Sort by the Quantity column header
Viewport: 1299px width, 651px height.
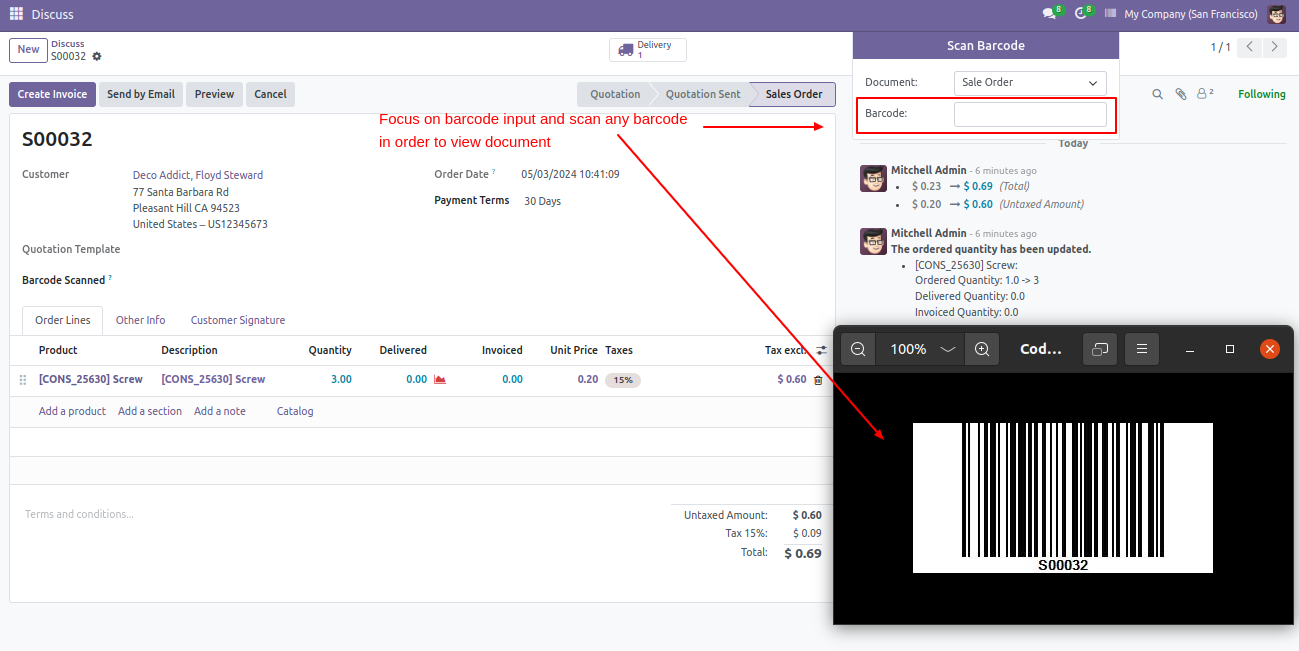[330, 350]
